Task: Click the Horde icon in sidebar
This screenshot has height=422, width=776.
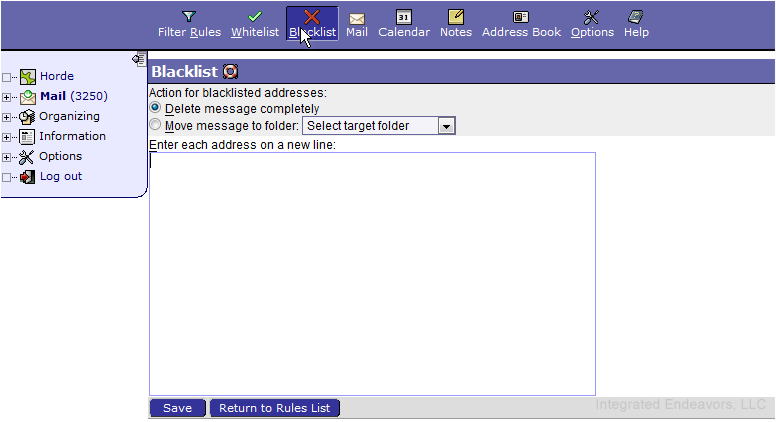Action: pyautogui.click(x=28, y=77)
